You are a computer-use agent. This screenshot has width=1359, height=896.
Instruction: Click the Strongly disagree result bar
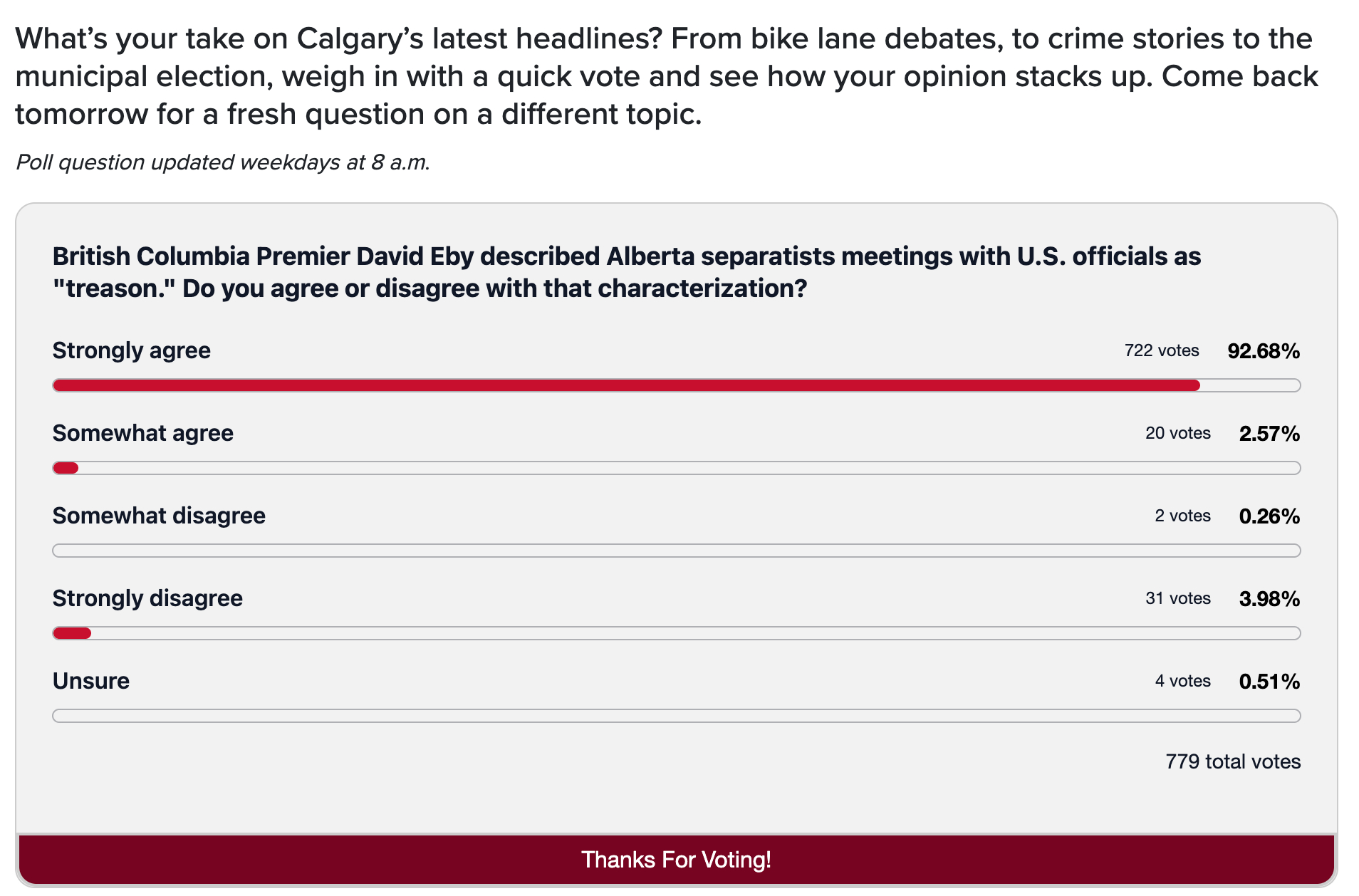676,633
